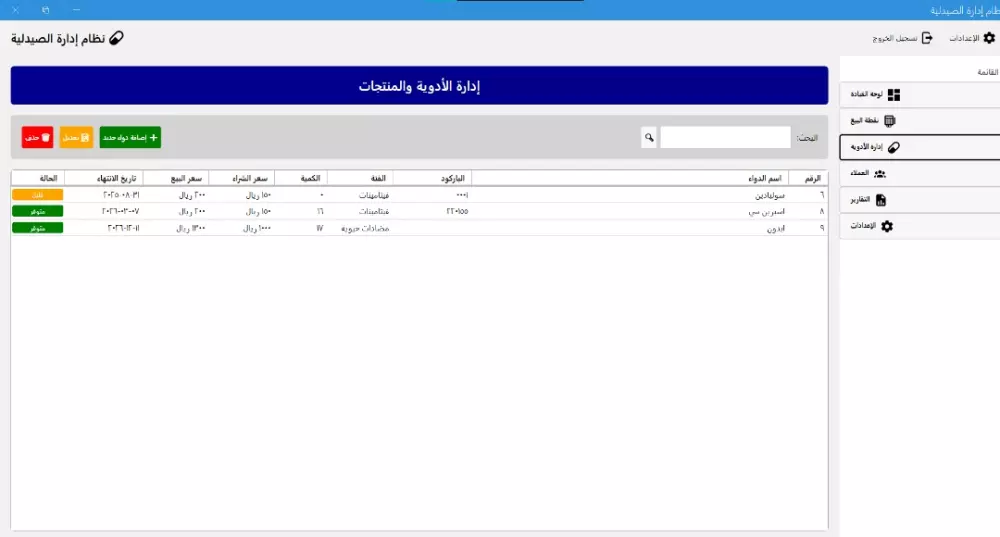The height and width of the screenshot is (537, 1000).
Task: Open Settings (الإعدادات) in the sidebar menu
Action: point(920,226)
